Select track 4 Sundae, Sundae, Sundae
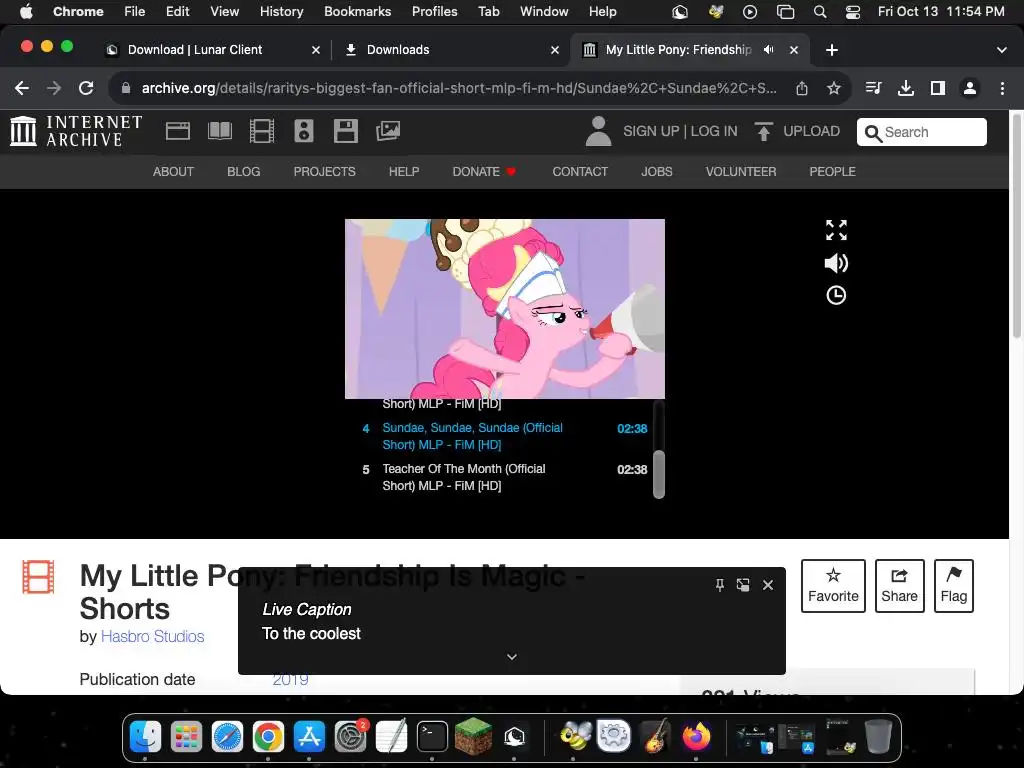 click(505, 436)
